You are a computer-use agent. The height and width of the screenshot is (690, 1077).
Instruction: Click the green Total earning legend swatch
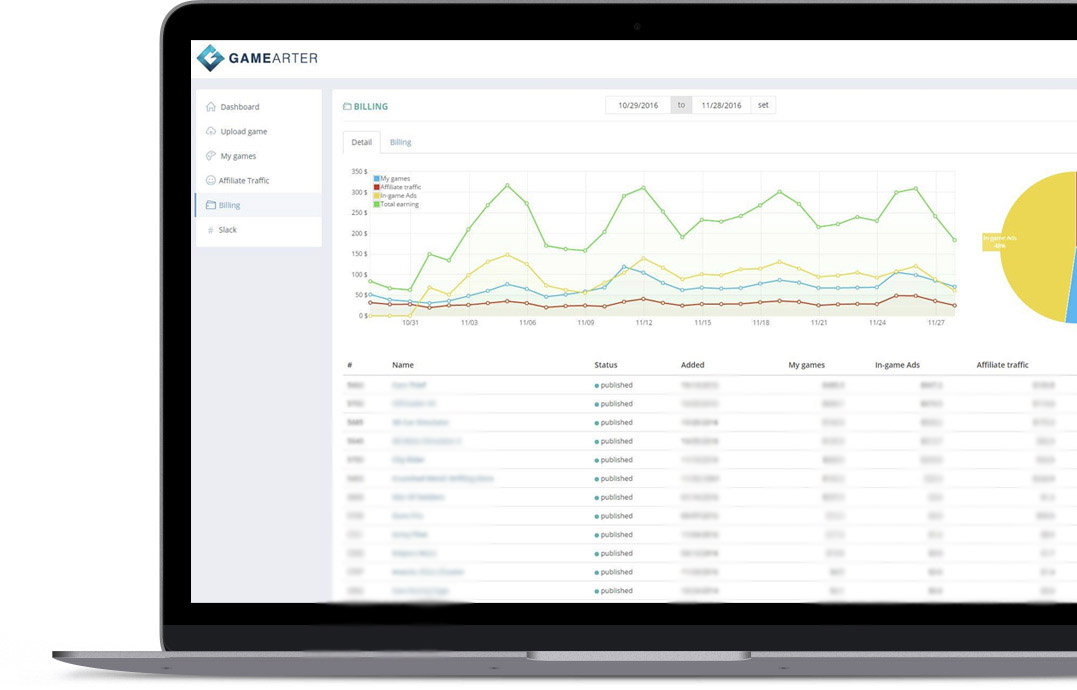point(376,204)
